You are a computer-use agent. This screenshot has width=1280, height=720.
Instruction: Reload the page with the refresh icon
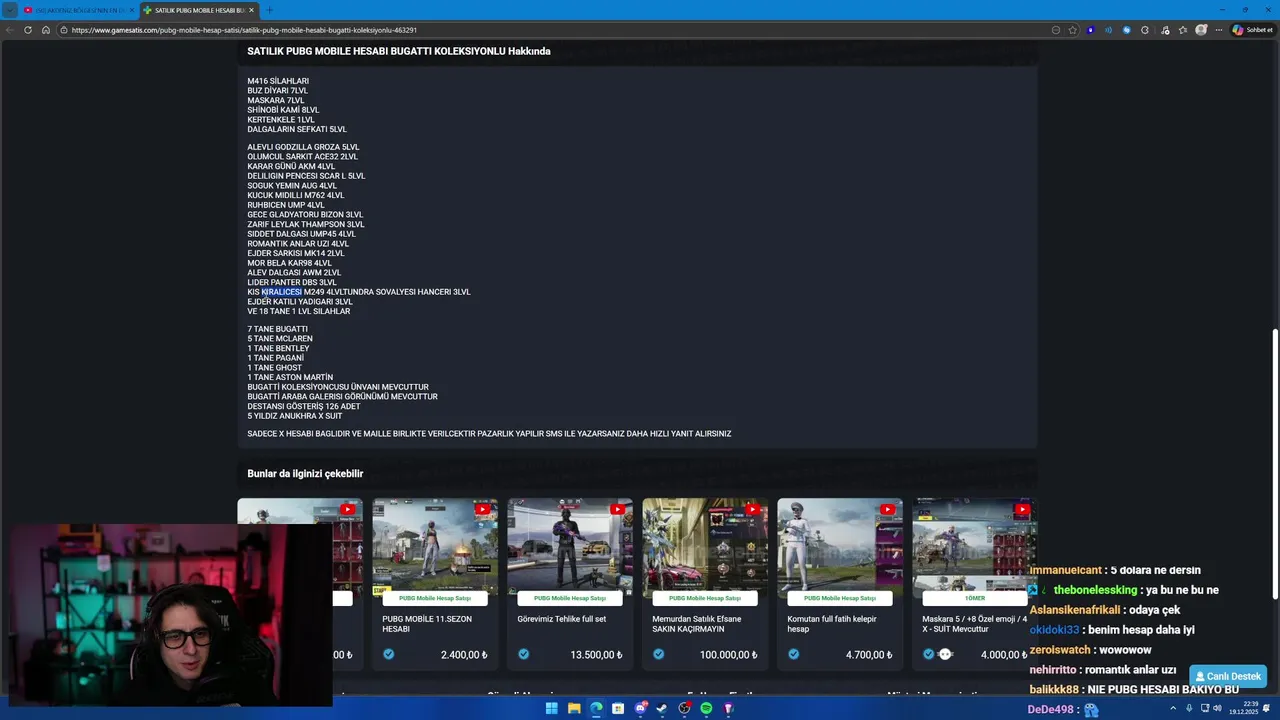click(x=28, y=30)
